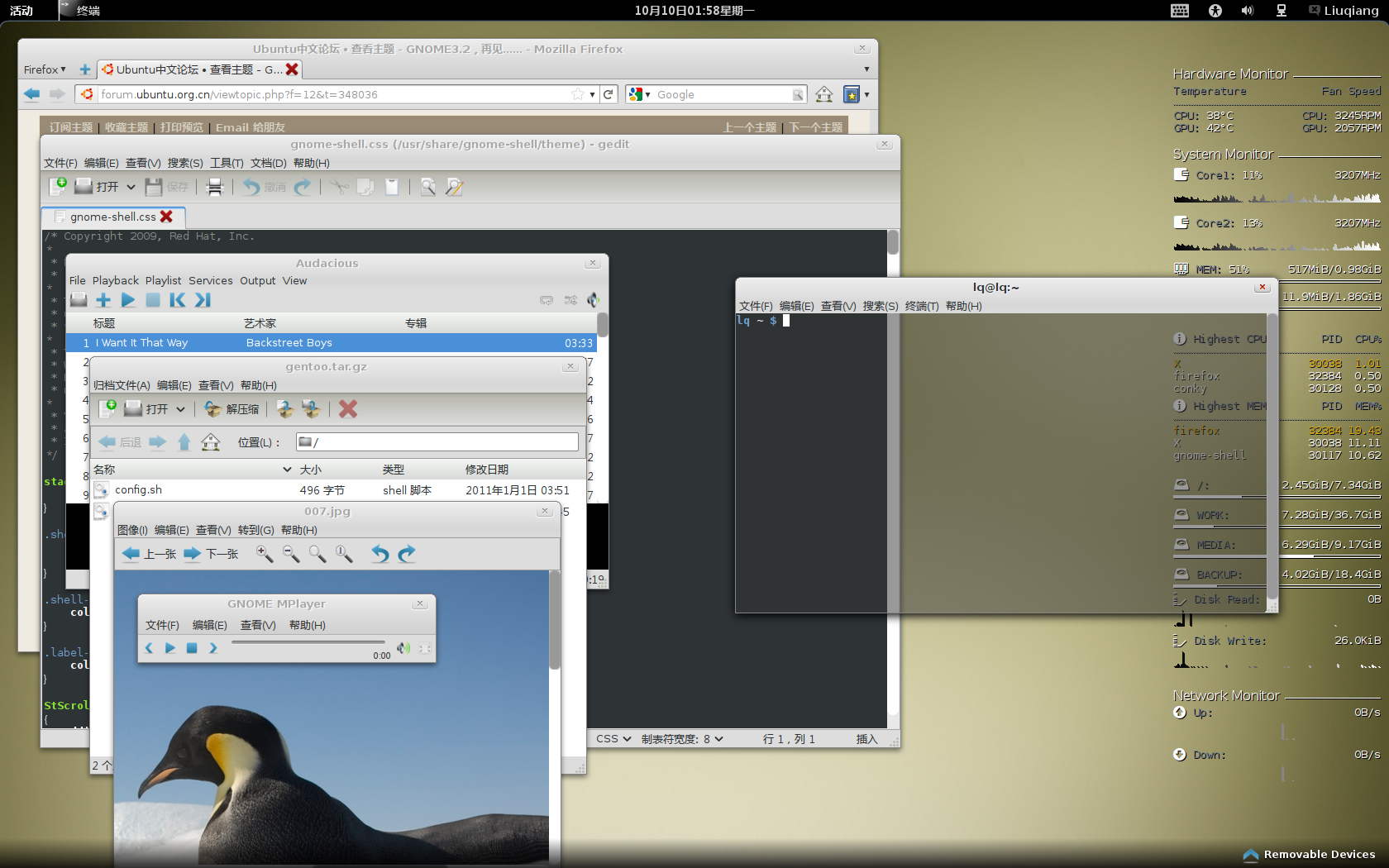Zoom out in 007.jpg image viewer
This screenshot has height=868, width=1389.
pos(291,554)
